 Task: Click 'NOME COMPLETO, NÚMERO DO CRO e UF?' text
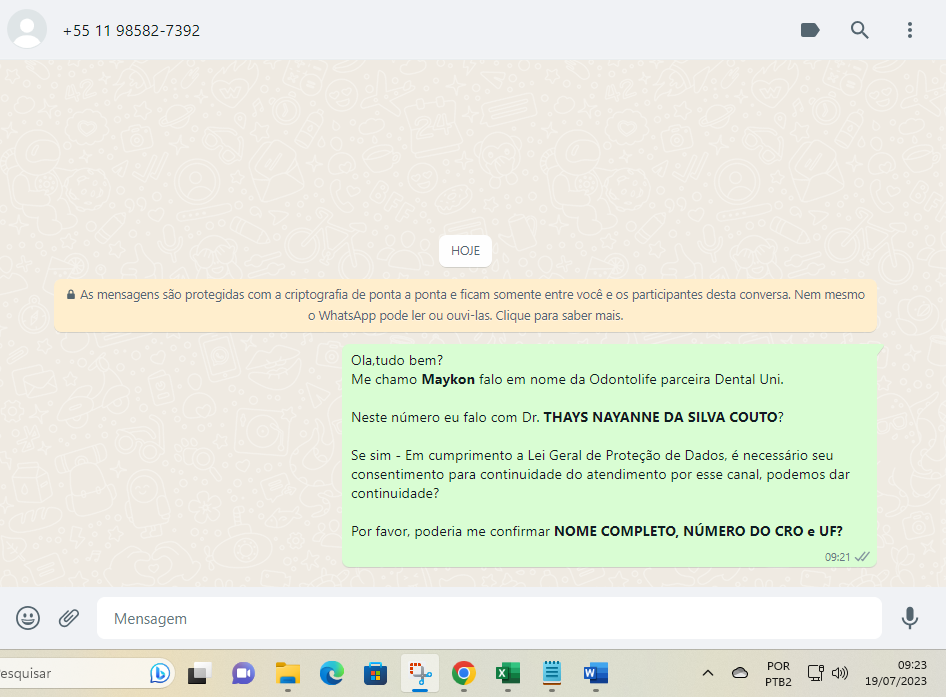(x=698, y=531)
